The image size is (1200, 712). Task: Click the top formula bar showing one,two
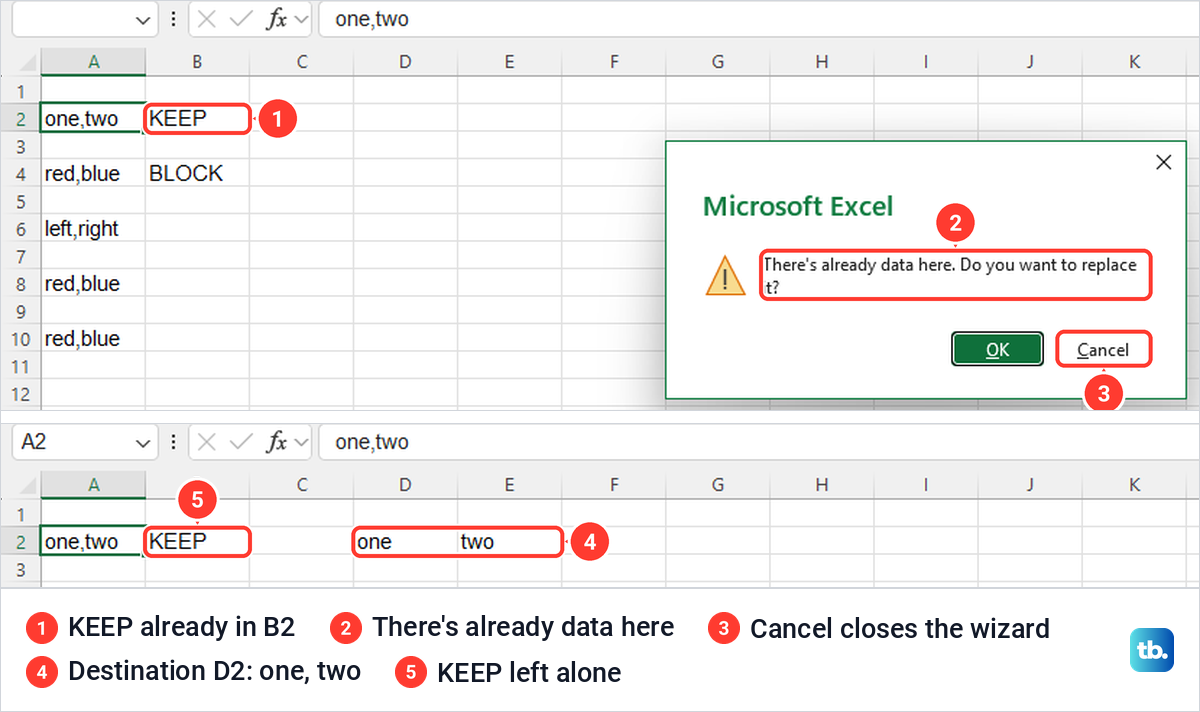[758, 19]
